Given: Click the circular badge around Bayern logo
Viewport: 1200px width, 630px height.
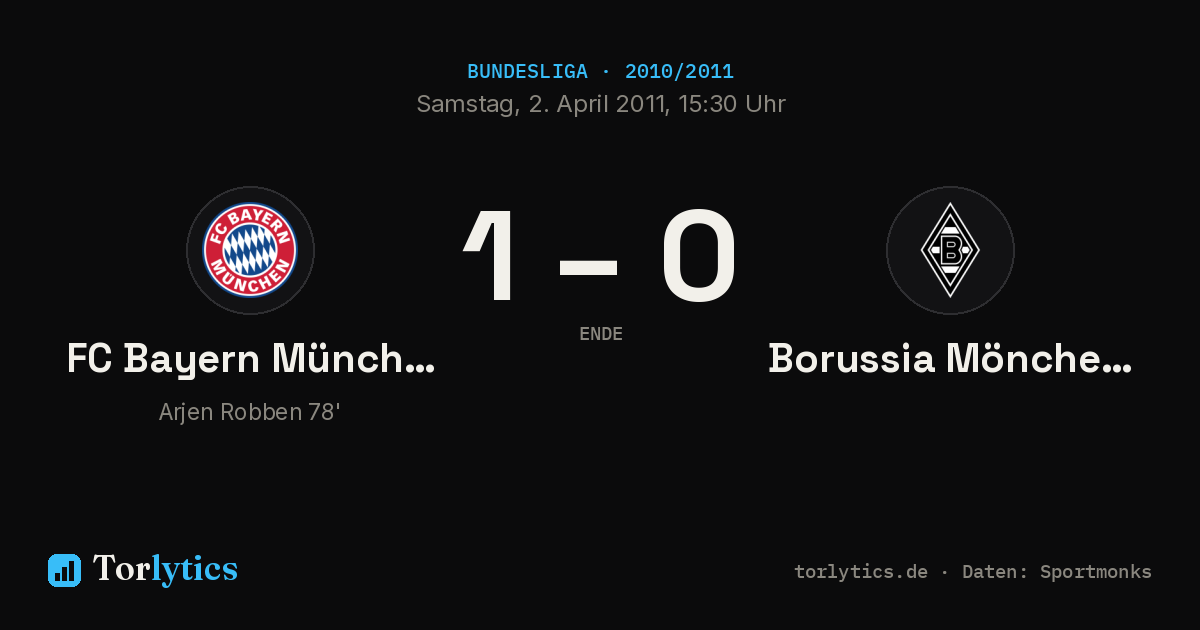Looking at the screenshot, I should tap(250, 250).
